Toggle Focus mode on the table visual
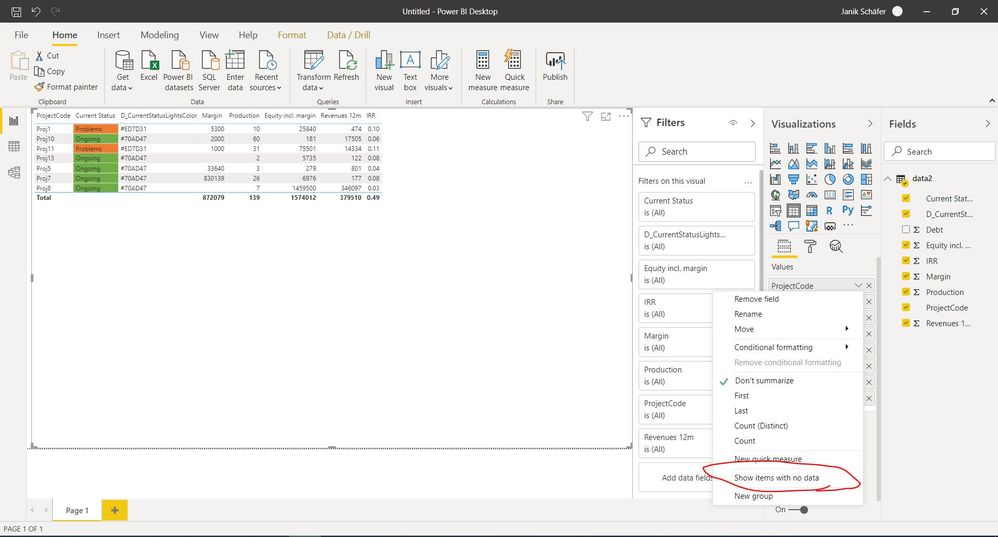The width and height of the screenshot is (998, 537). click(x=606, y=116)
